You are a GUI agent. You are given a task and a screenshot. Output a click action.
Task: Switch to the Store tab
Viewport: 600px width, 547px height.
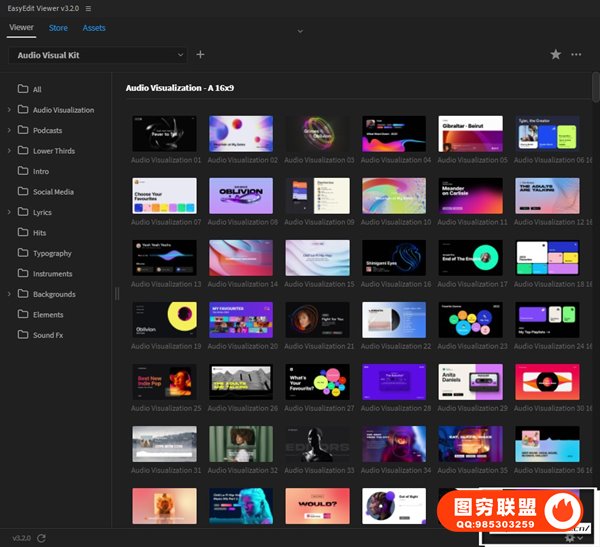[58, 28]
